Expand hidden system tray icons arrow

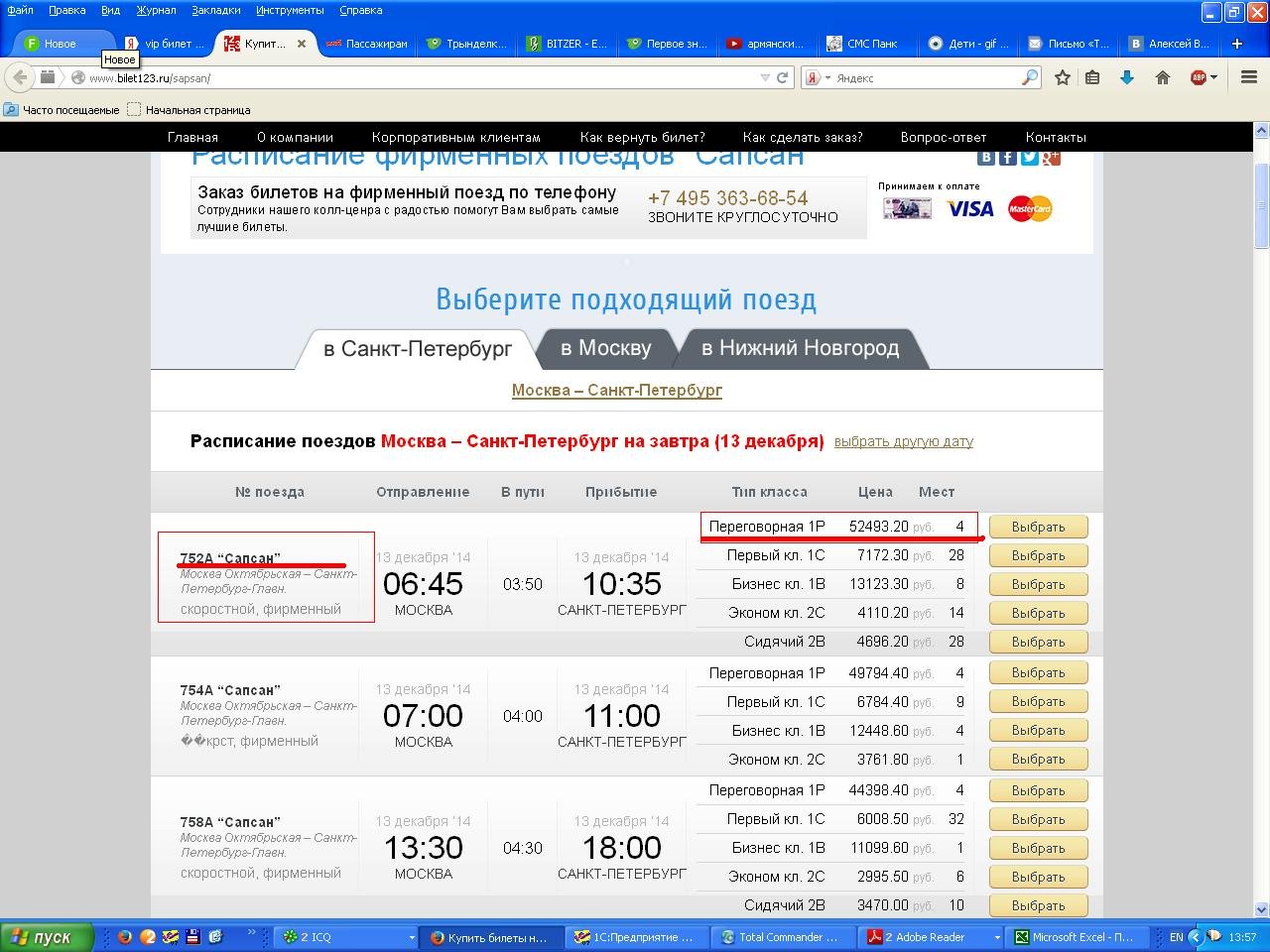coord(1195,936)
